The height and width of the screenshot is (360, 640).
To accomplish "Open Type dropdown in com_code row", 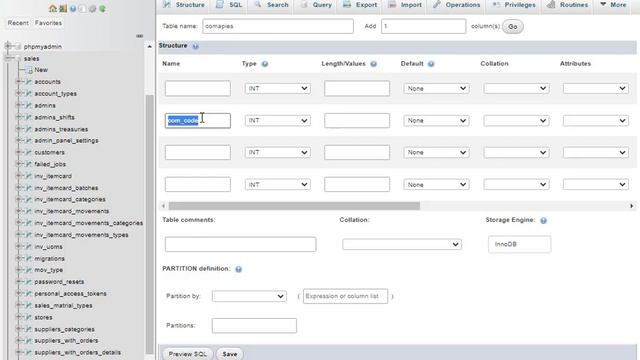I will 277,120.
